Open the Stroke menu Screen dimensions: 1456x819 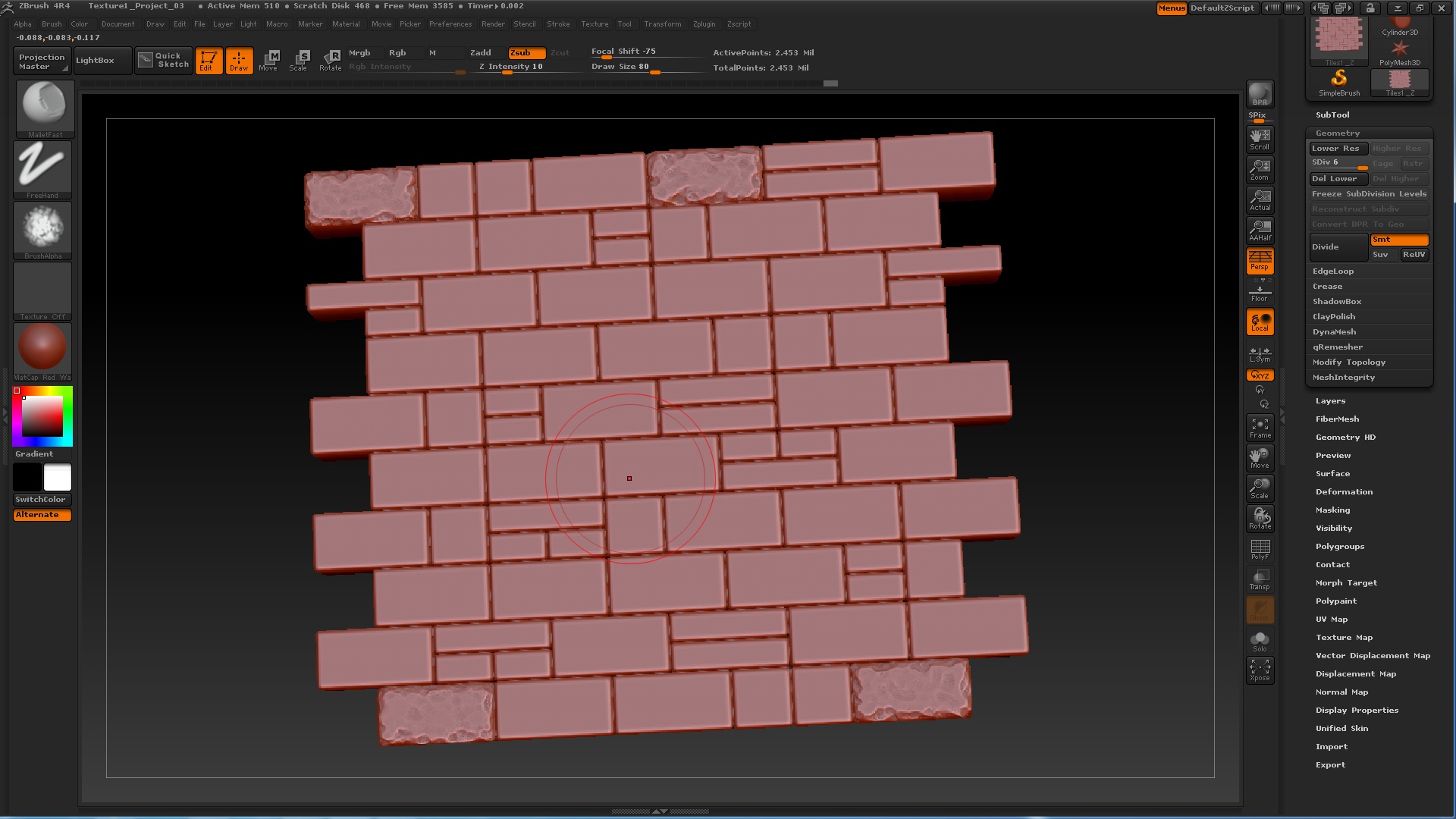(558, 24)
